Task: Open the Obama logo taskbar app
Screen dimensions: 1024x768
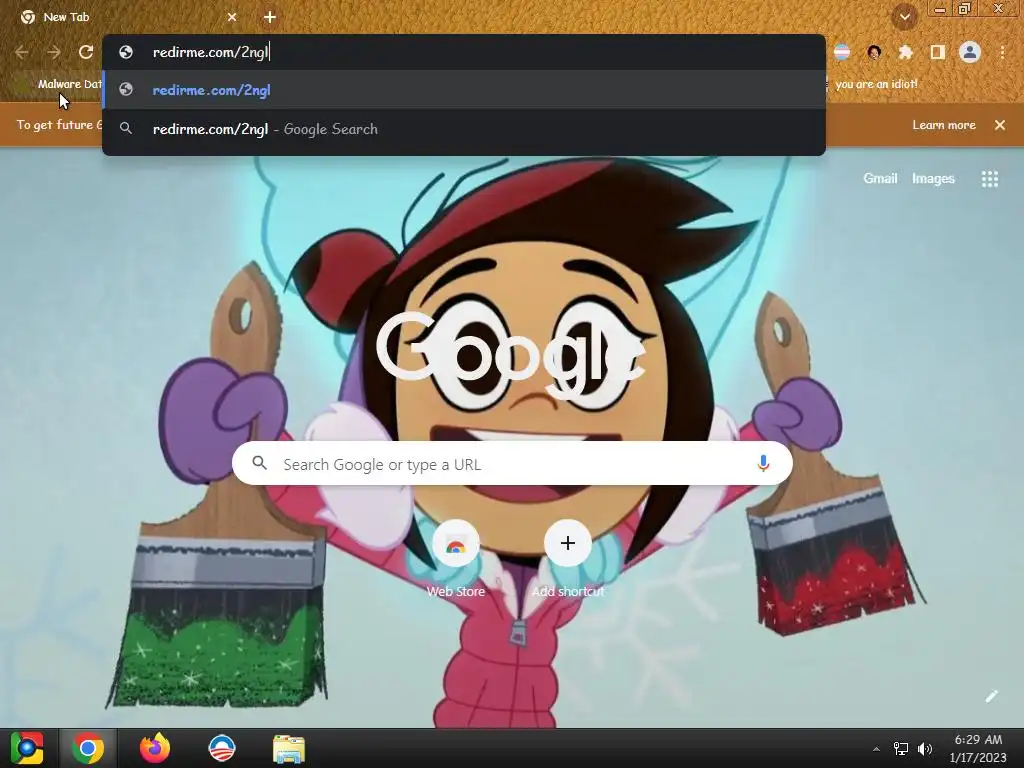Action: pyautogui.click(x=221, y=748)
